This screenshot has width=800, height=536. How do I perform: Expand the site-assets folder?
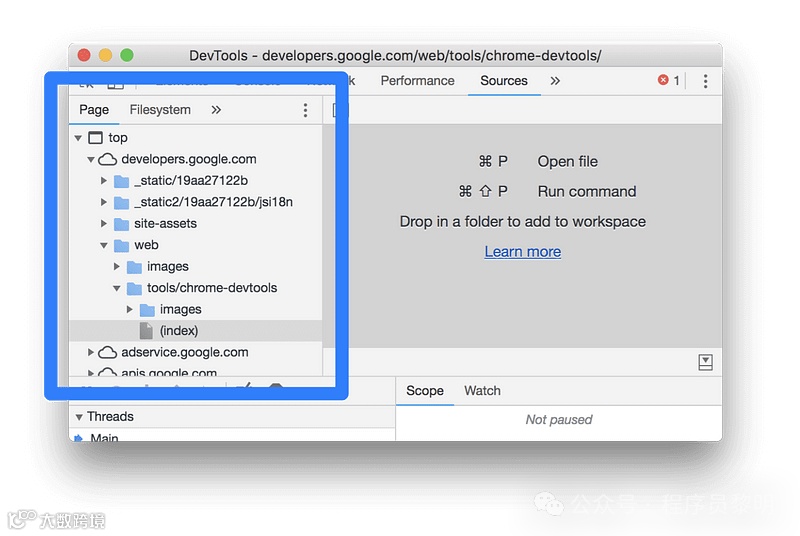104,223
